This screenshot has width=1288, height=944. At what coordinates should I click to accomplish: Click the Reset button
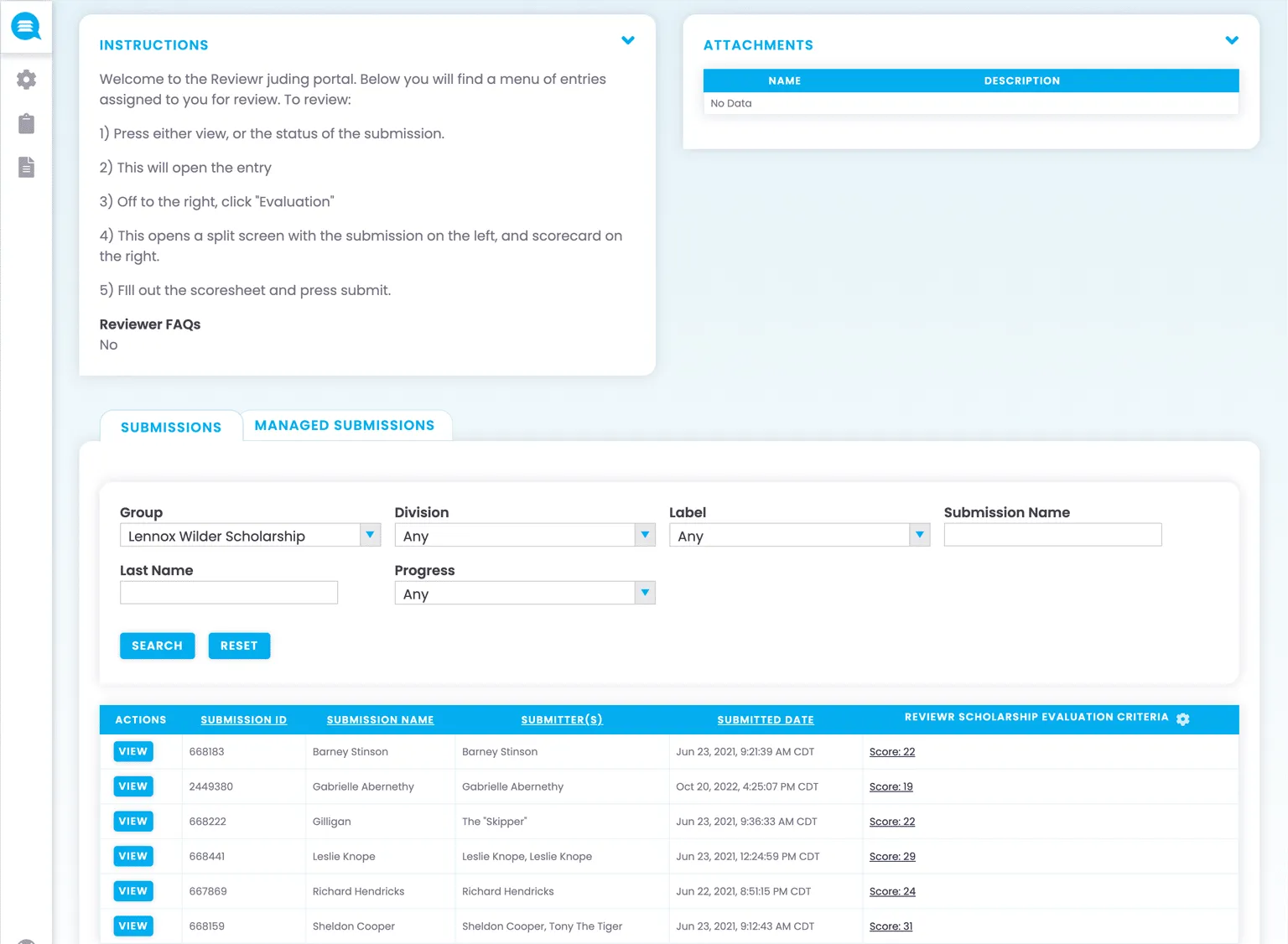239,646
